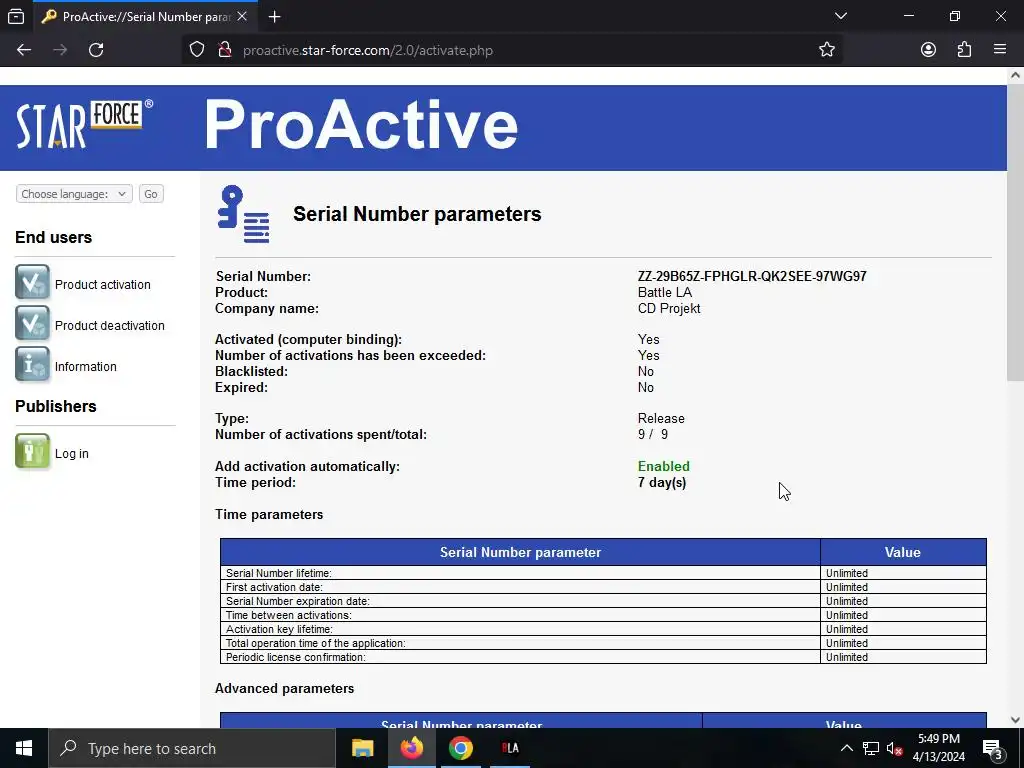Click the Advanced parameters heading
Image resolution: width=1024 pixels, height=768 pixels.
click(285, 688)
